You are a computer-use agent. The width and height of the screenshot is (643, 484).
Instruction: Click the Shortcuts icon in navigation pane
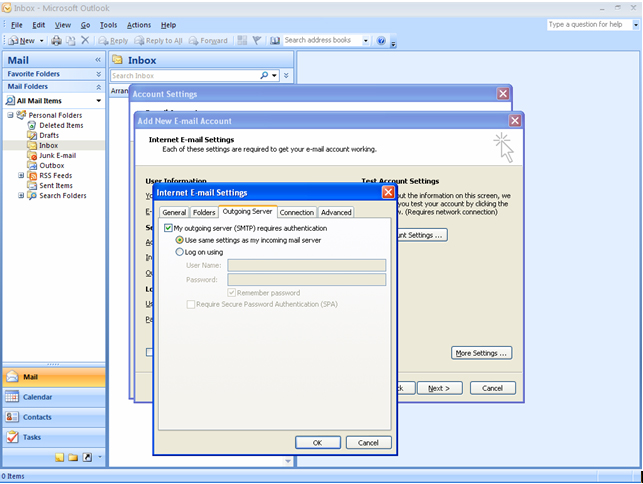(87, 457)
